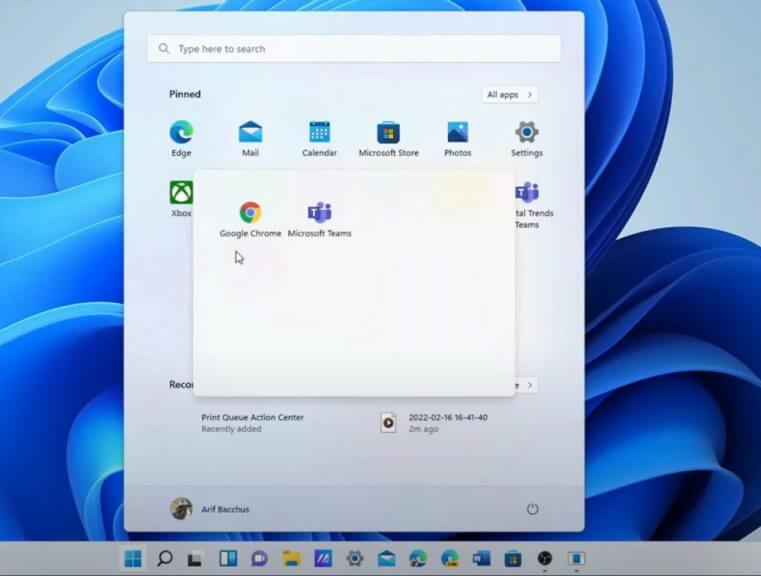Launch Google Chrome from the open folder

coord(250,219)
